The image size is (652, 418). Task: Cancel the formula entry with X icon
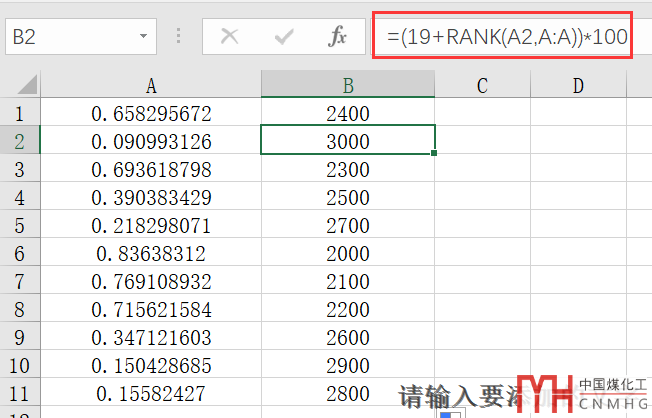click(x=229, y=37)
